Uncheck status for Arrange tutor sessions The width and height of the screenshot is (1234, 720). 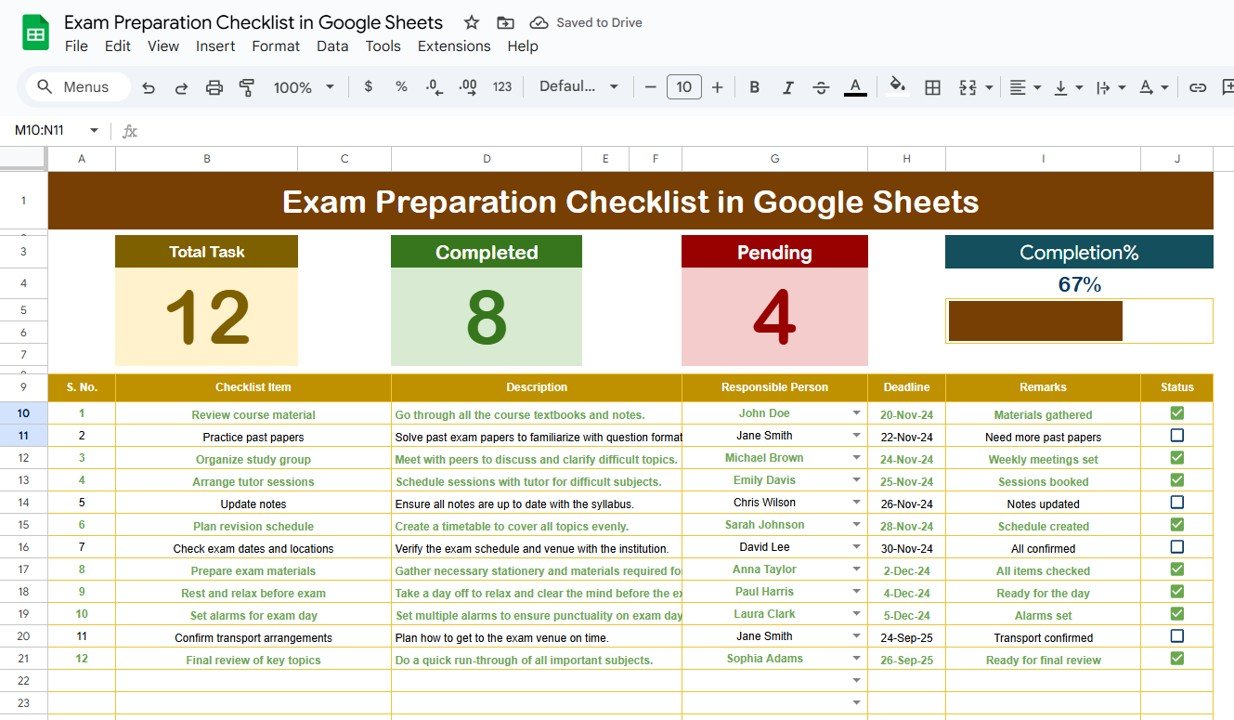click(x=1177, y=480)
